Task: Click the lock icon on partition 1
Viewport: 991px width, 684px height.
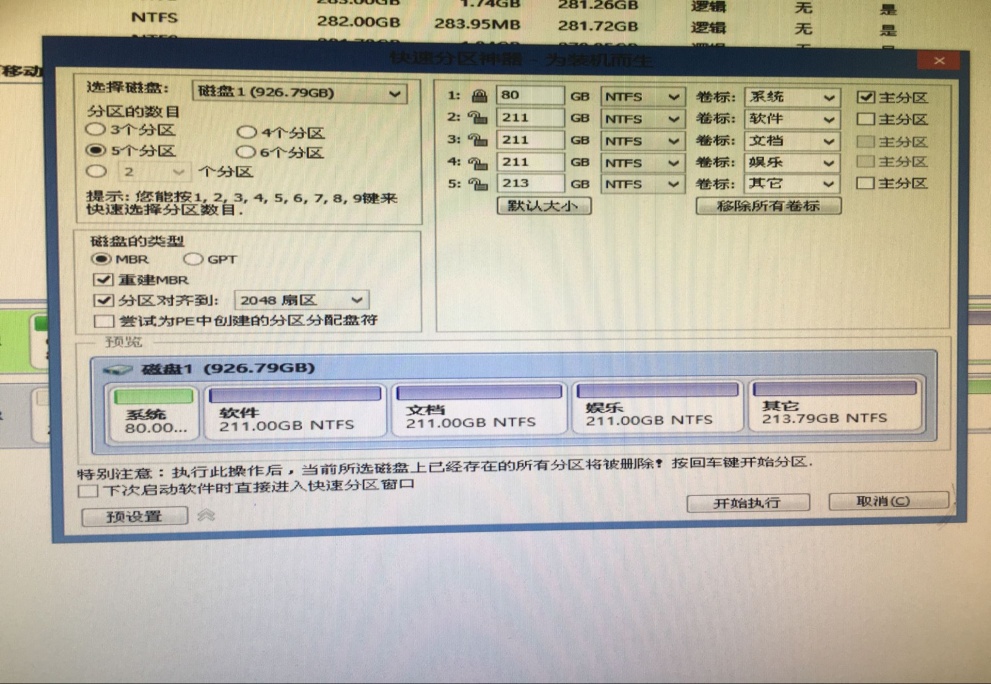Action: (x=479, y=96)
